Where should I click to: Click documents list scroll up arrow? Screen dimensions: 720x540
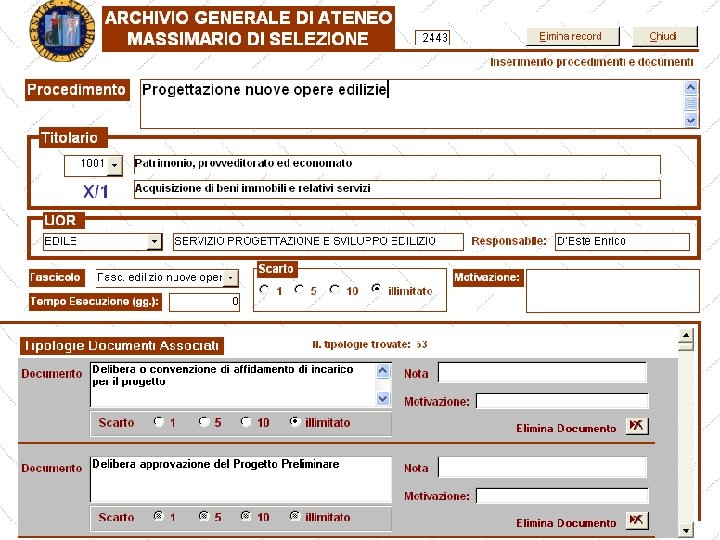[686, 335]
